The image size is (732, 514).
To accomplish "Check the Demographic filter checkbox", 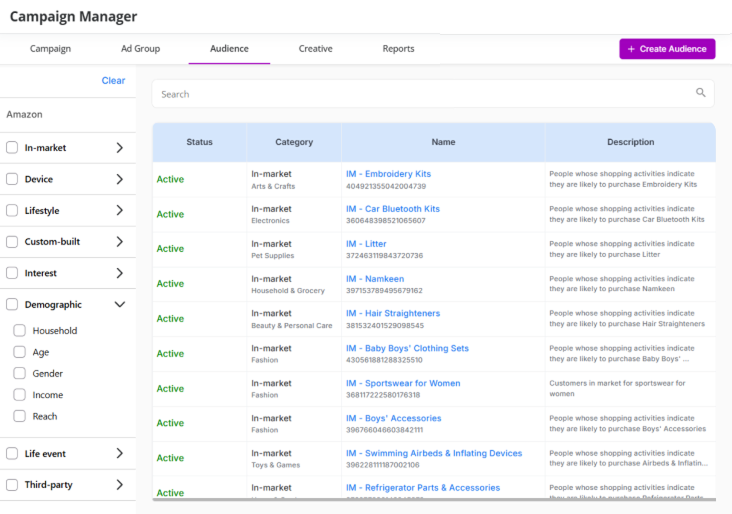I will click(12, 304).
